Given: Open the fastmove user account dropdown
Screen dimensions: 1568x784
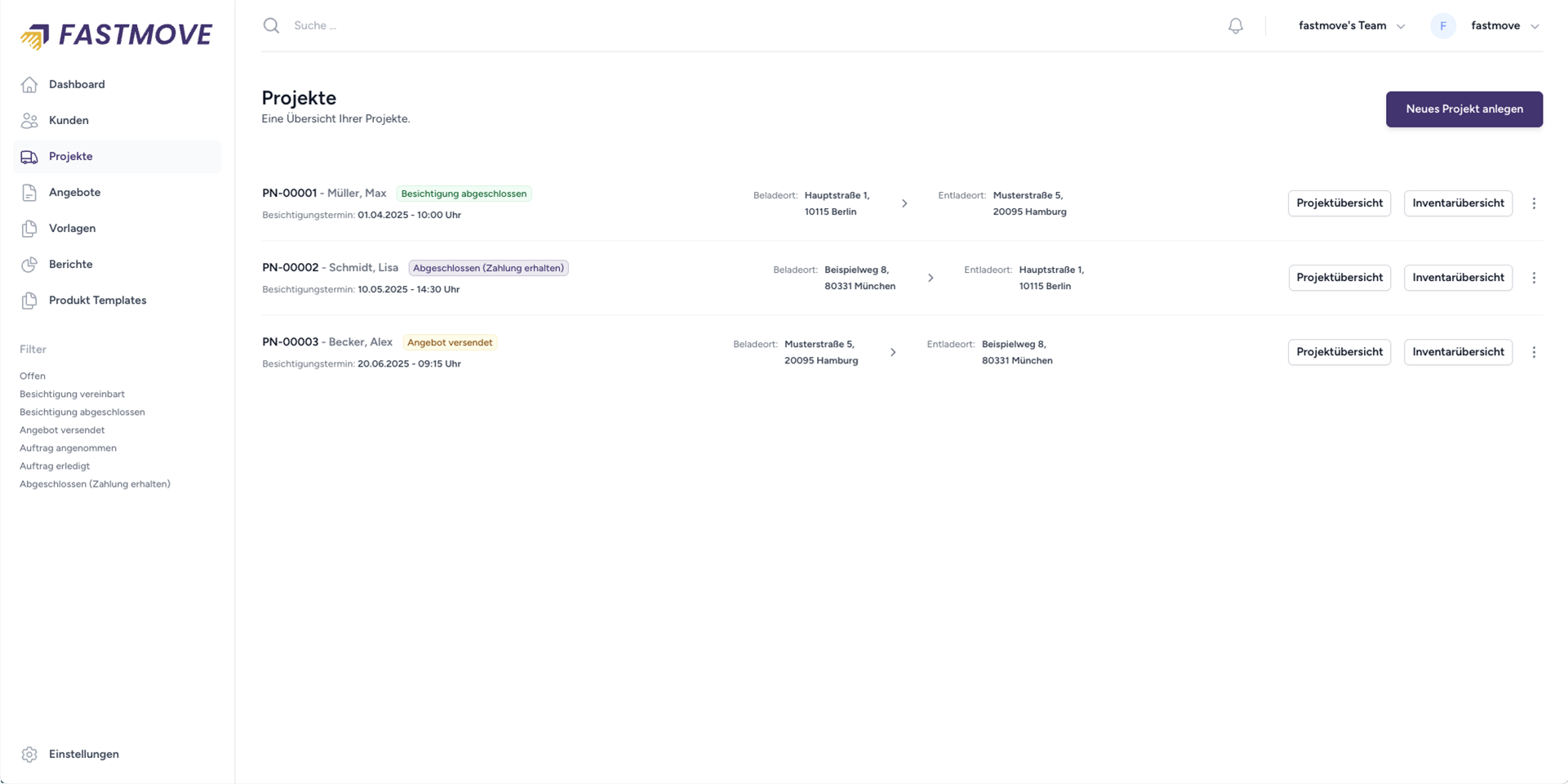Looking at the screenshot, I should tap(1504, 26).
